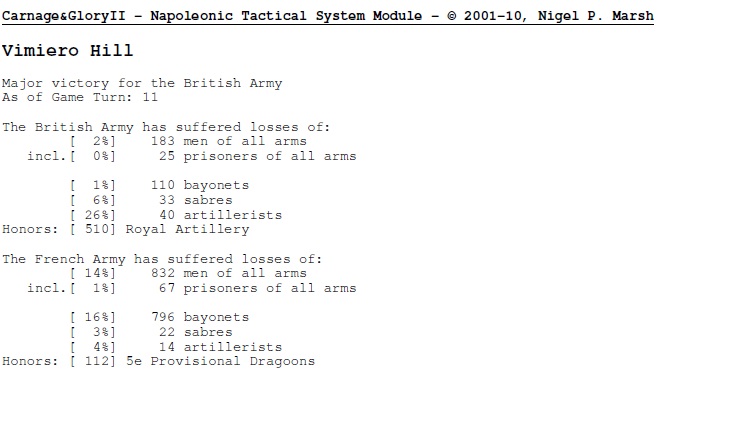
Task: Click 'Nigel P. Marsh' in the header
Action: coord(596,16)
